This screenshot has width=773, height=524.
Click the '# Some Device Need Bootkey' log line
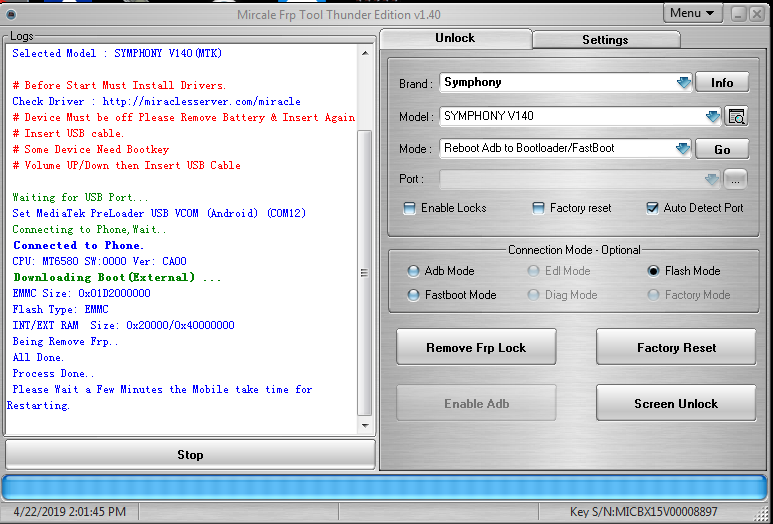[x=91, y=149]
